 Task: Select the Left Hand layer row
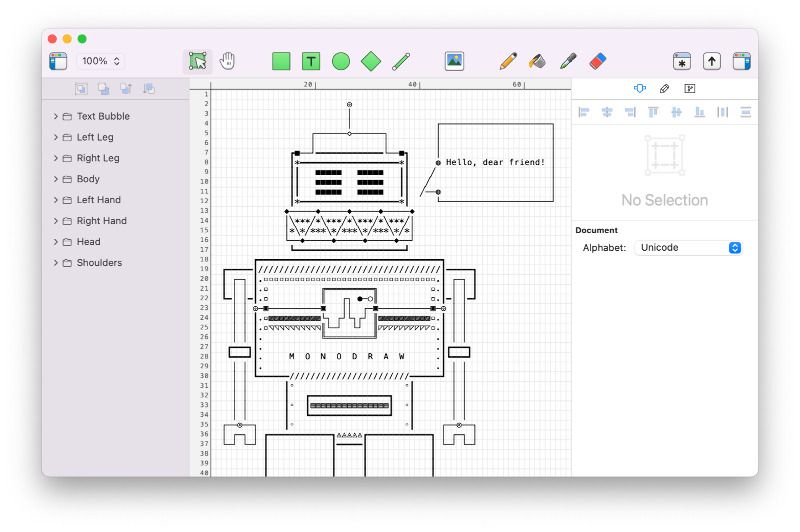tap(116, 200)
